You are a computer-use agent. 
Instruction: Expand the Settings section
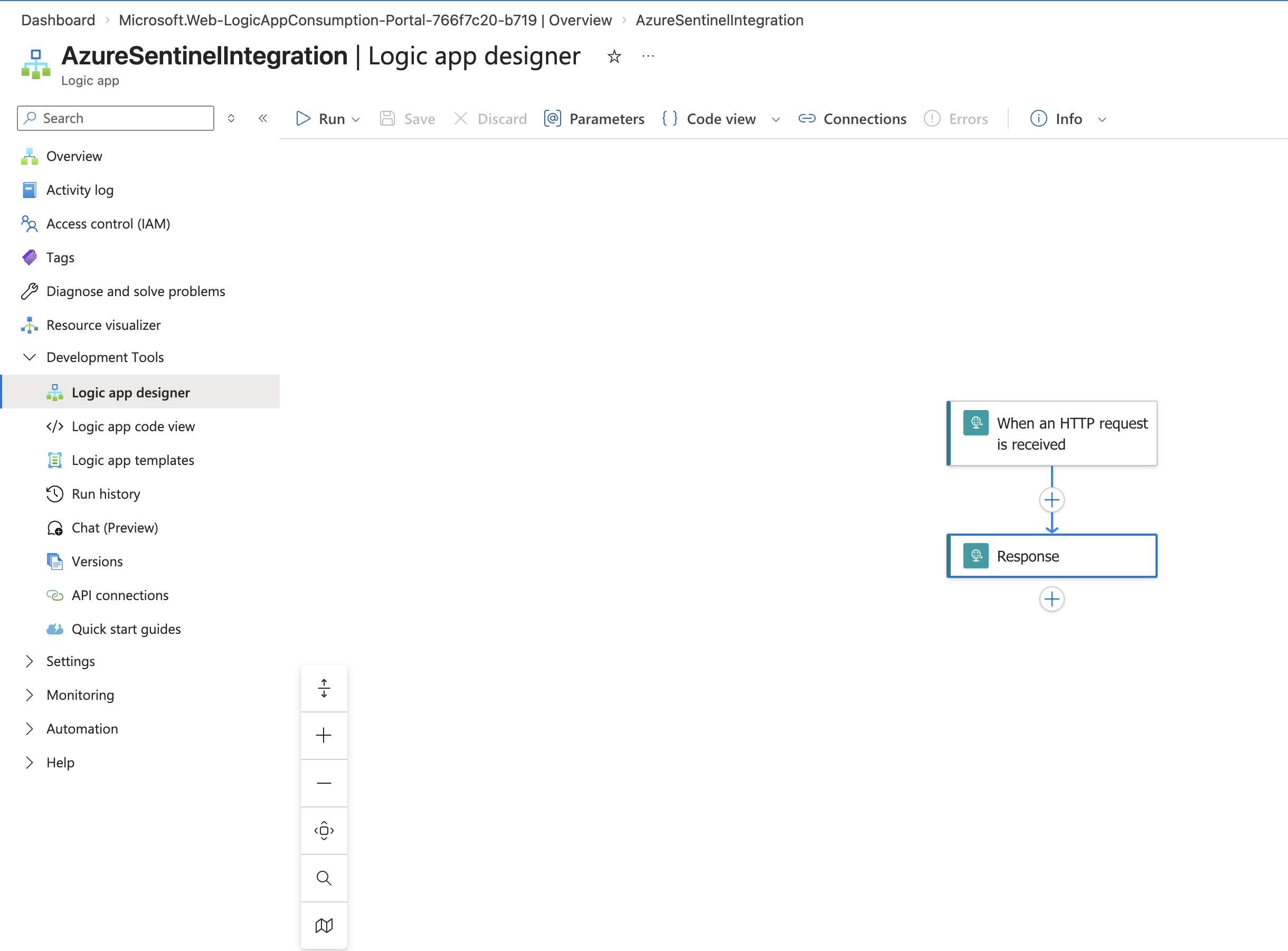30,661
